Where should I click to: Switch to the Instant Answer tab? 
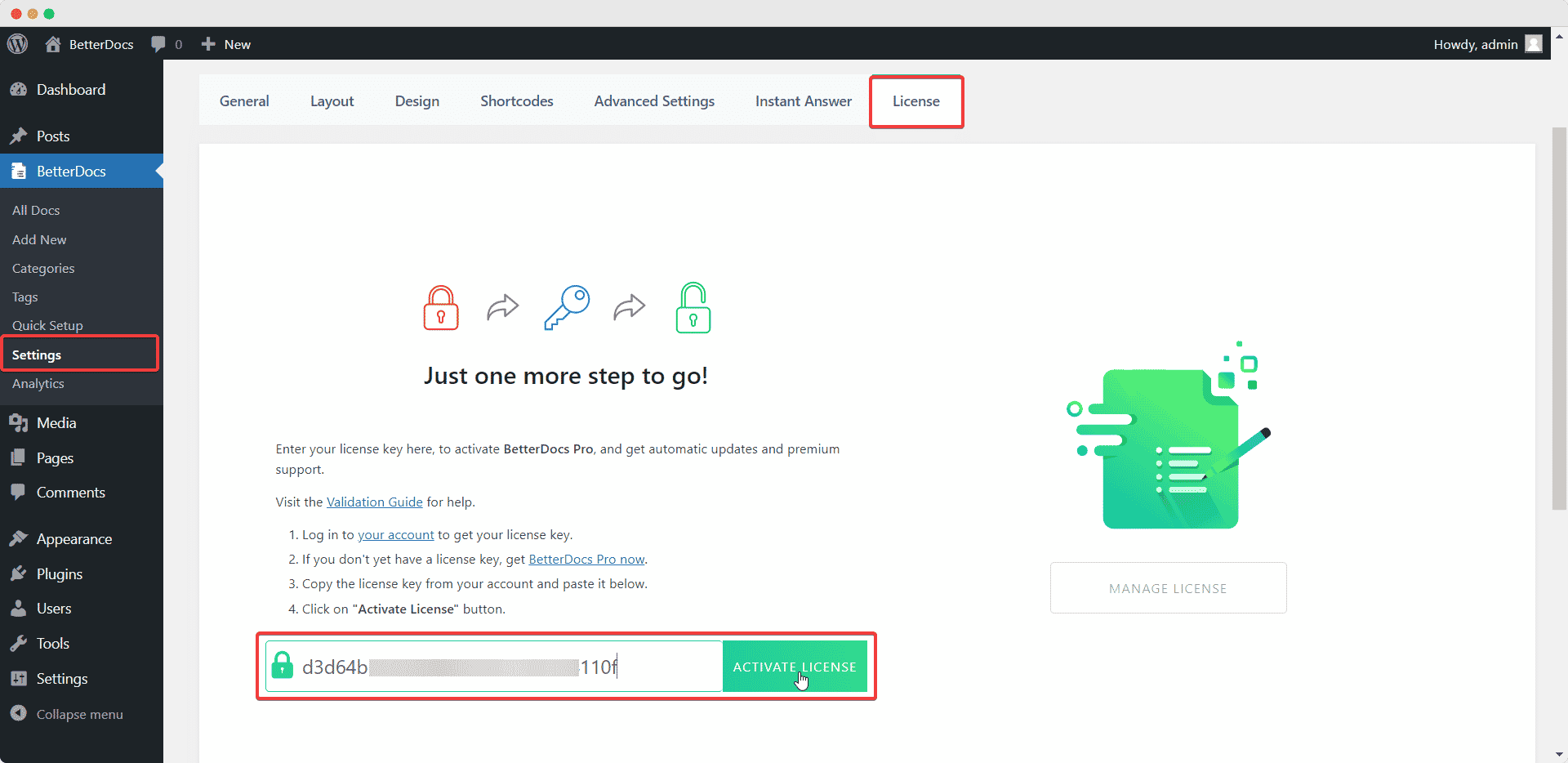point(804,101)
